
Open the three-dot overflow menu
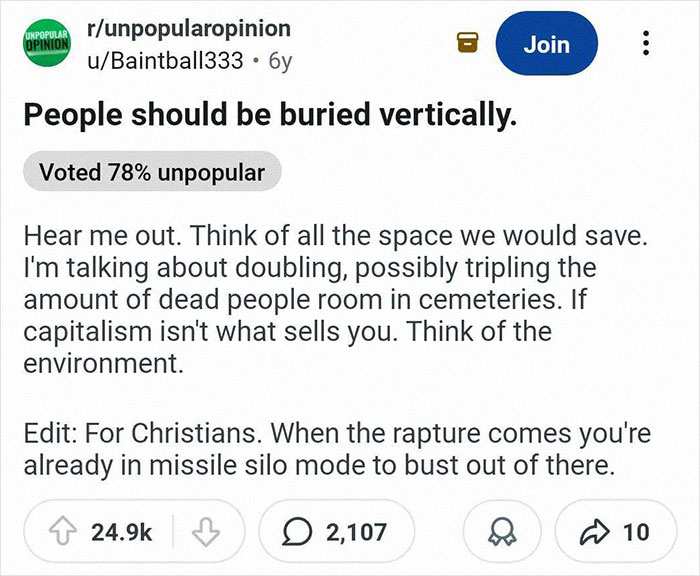point(647,44)
